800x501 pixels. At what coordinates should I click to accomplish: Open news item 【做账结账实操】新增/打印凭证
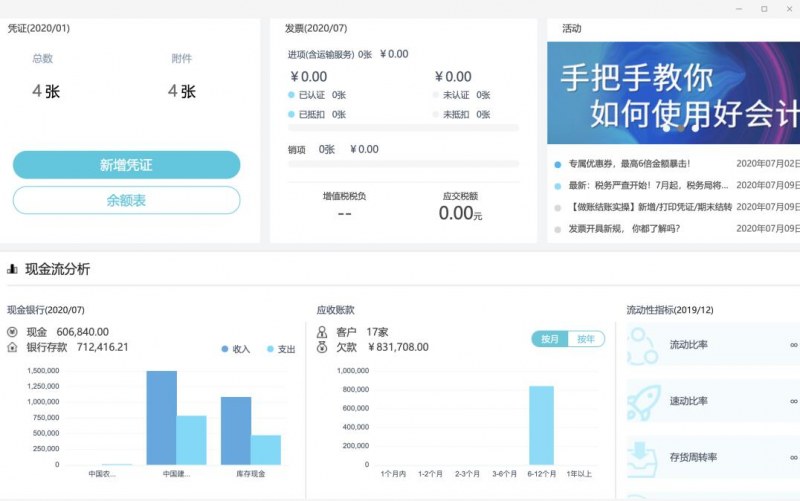coord(650,207)
